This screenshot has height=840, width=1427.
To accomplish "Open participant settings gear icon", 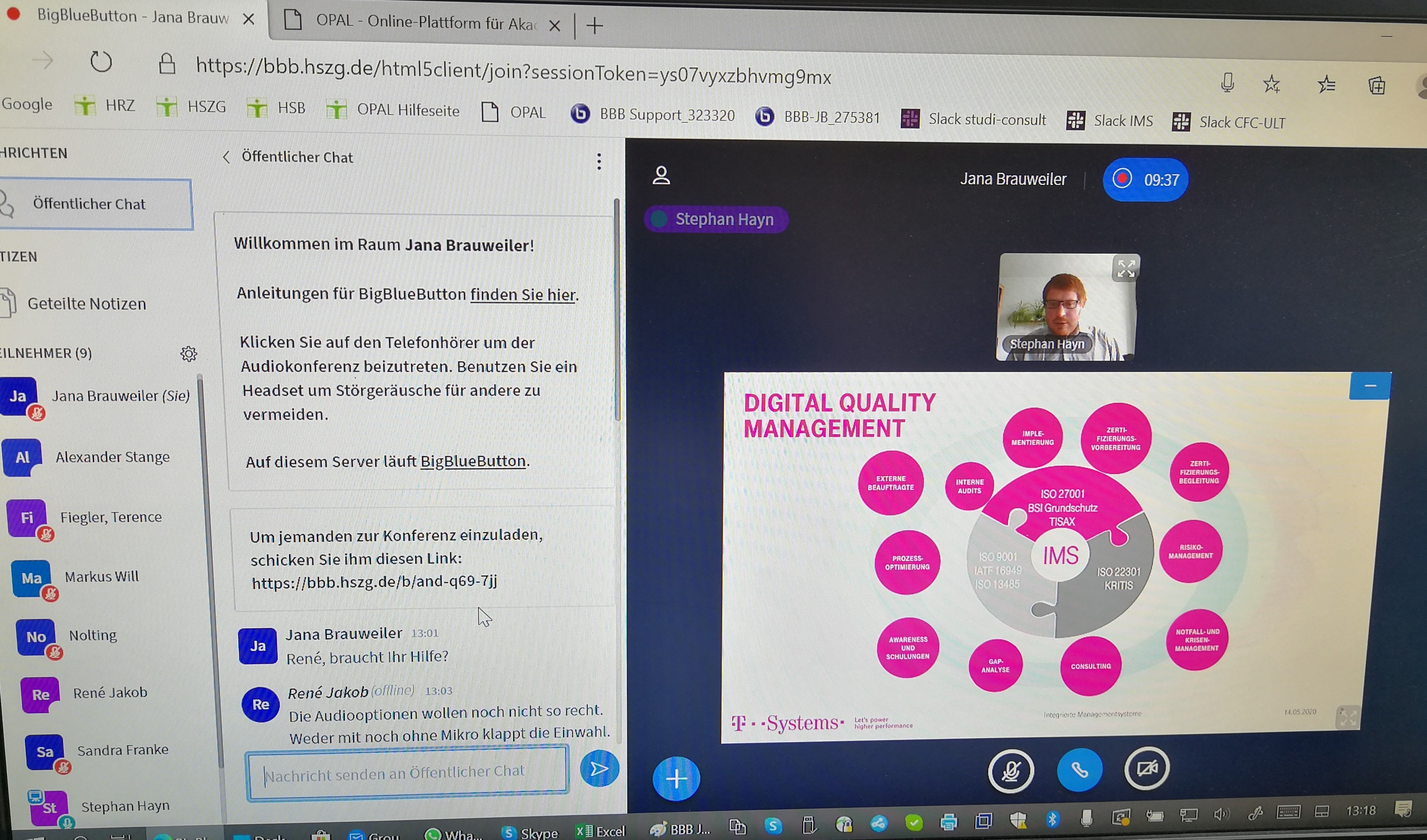I will tap(188, 354).
